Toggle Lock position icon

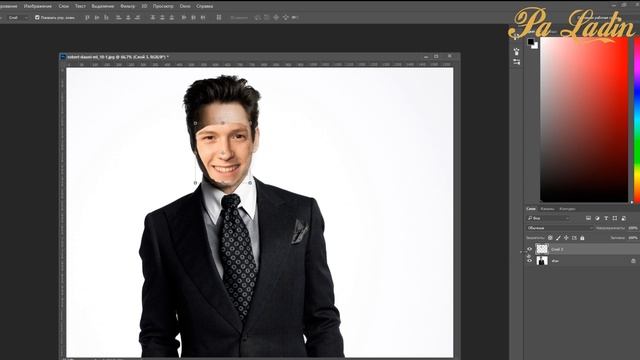point(566,238)
